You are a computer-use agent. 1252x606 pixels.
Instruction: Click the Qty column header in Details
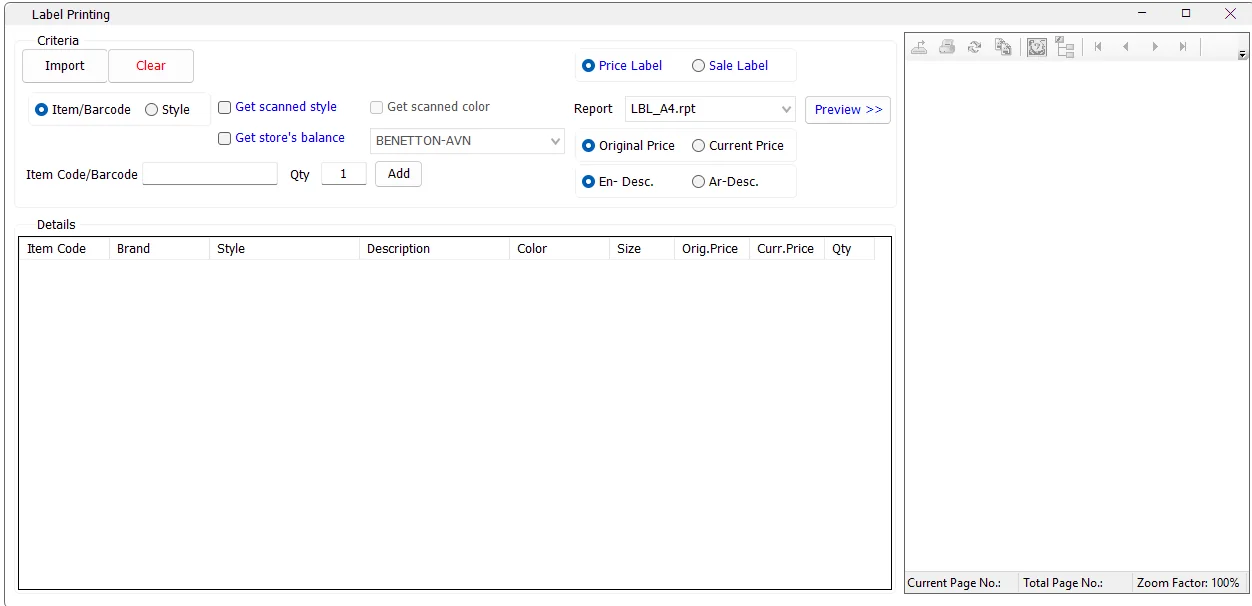point(849,249)
